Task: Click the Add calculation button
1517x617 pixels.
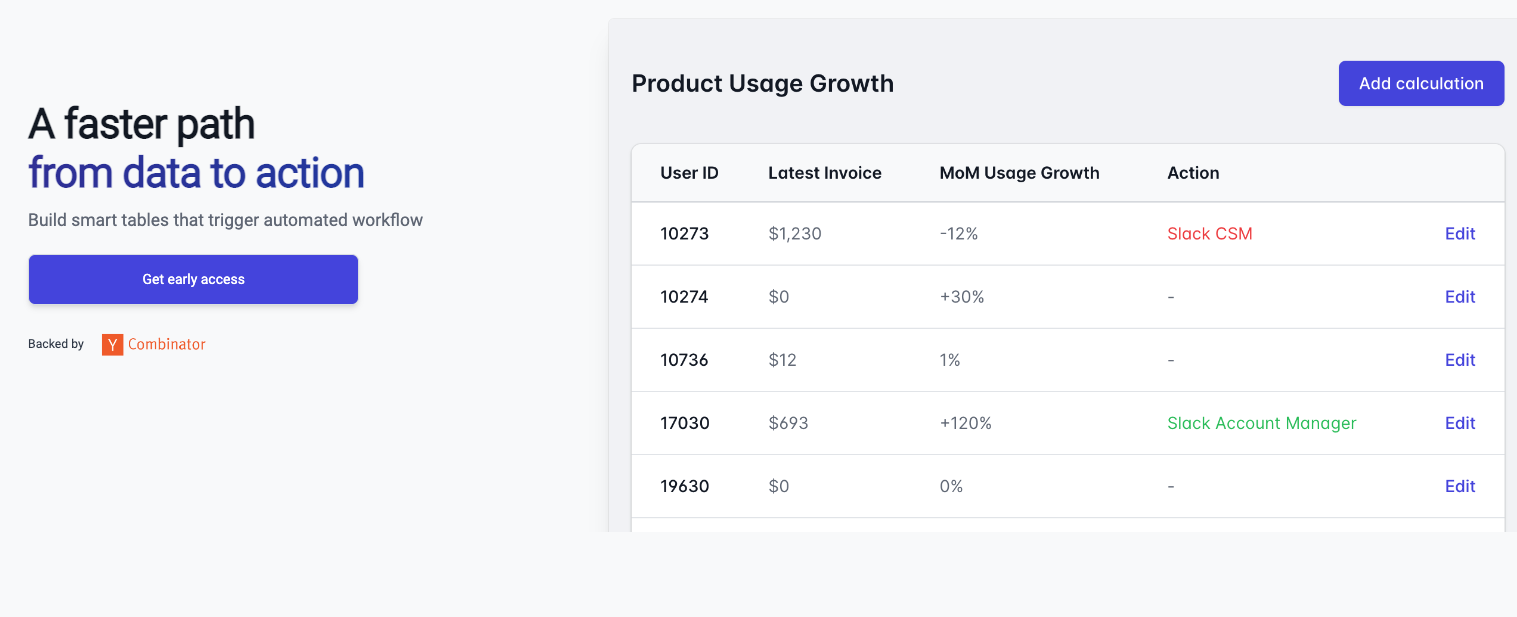Action: click(1421, 83)
